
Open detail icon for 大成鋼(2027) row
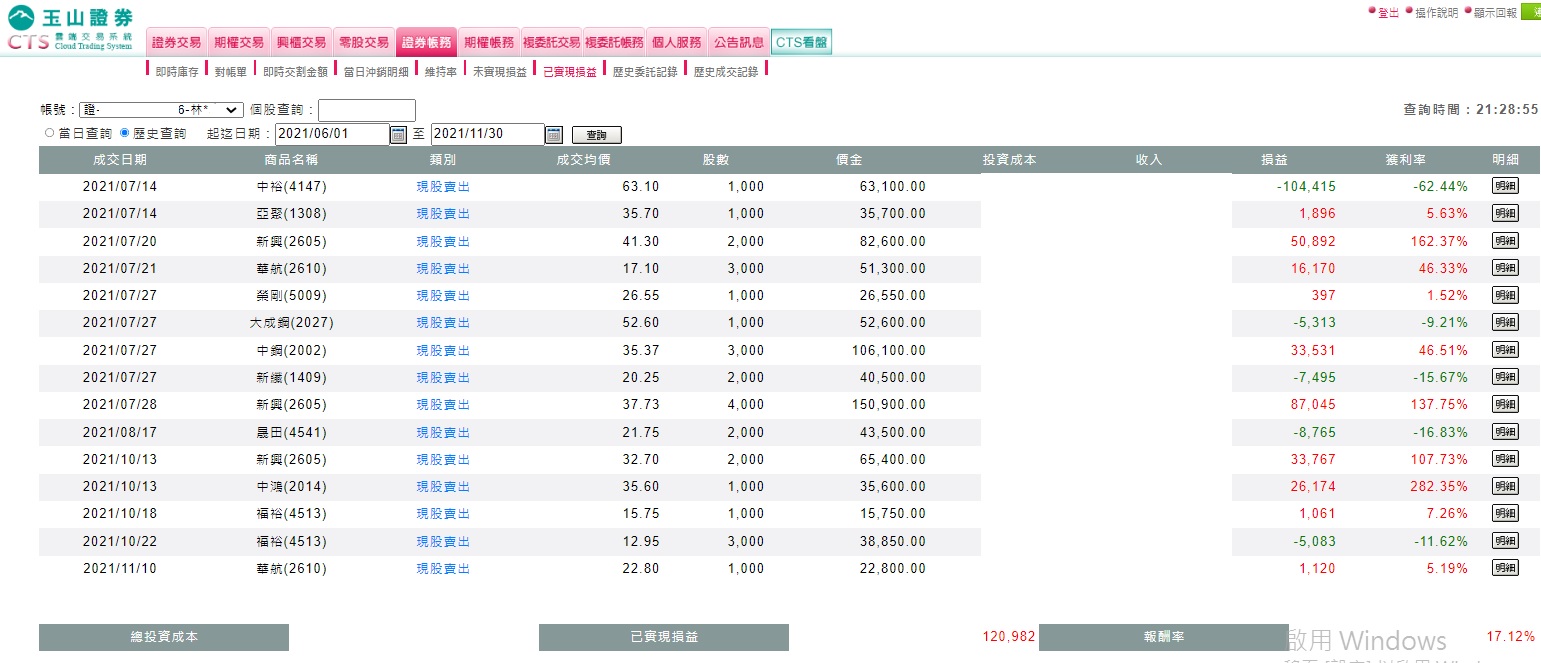click(1505, 322)
